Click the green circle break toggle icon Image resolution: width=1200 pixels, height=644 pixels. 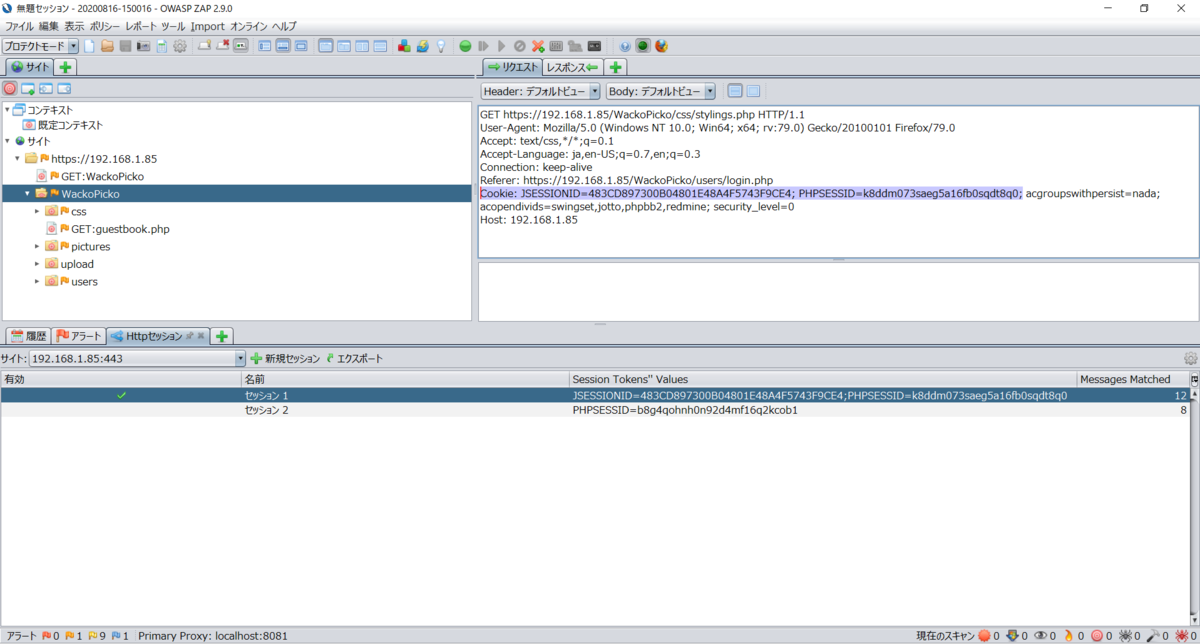click(x=465, y=46)
